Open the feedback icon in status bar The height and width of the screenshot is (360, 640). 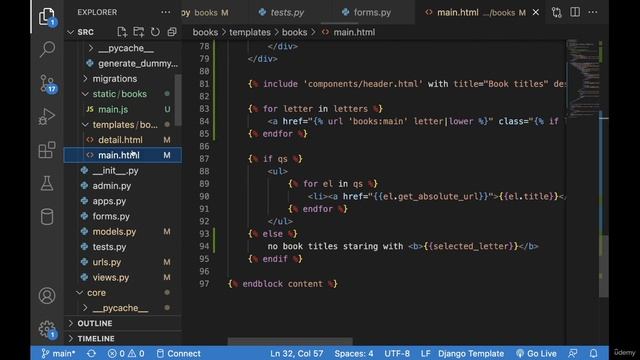pos(573,353)
